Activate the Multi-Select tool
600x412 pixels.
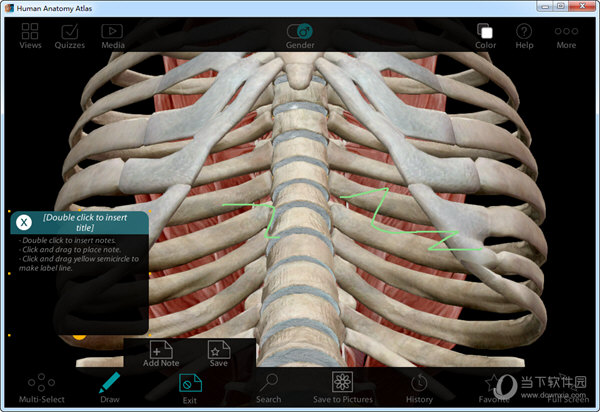click(x=41, y=387)
